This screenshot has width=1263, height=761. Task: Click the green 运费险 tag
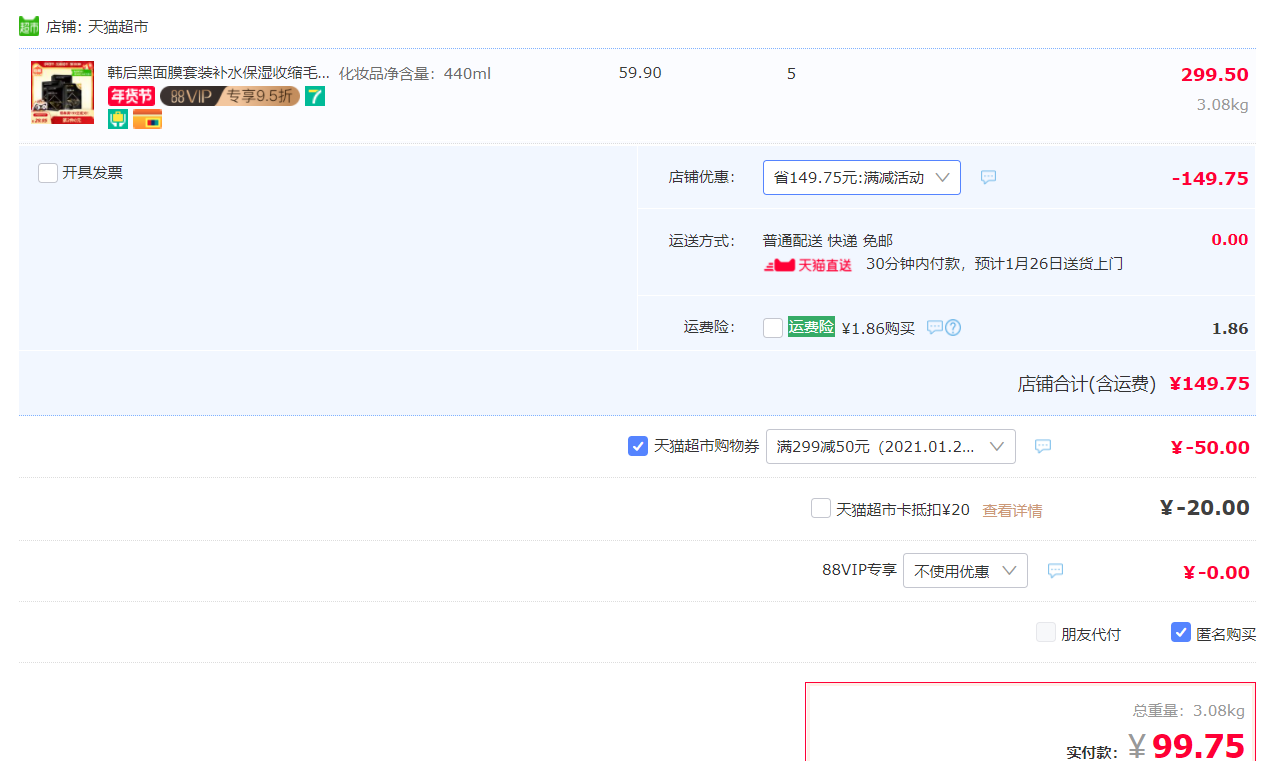coord(811,327)
